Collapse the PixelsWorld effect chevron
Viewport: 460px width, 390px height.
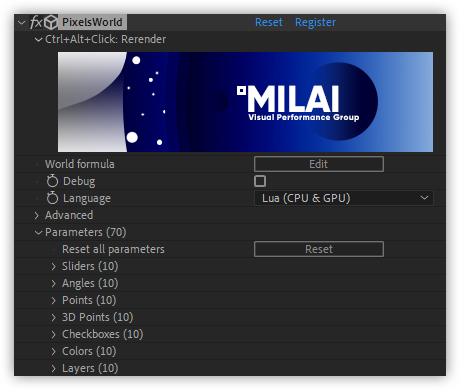22,23
